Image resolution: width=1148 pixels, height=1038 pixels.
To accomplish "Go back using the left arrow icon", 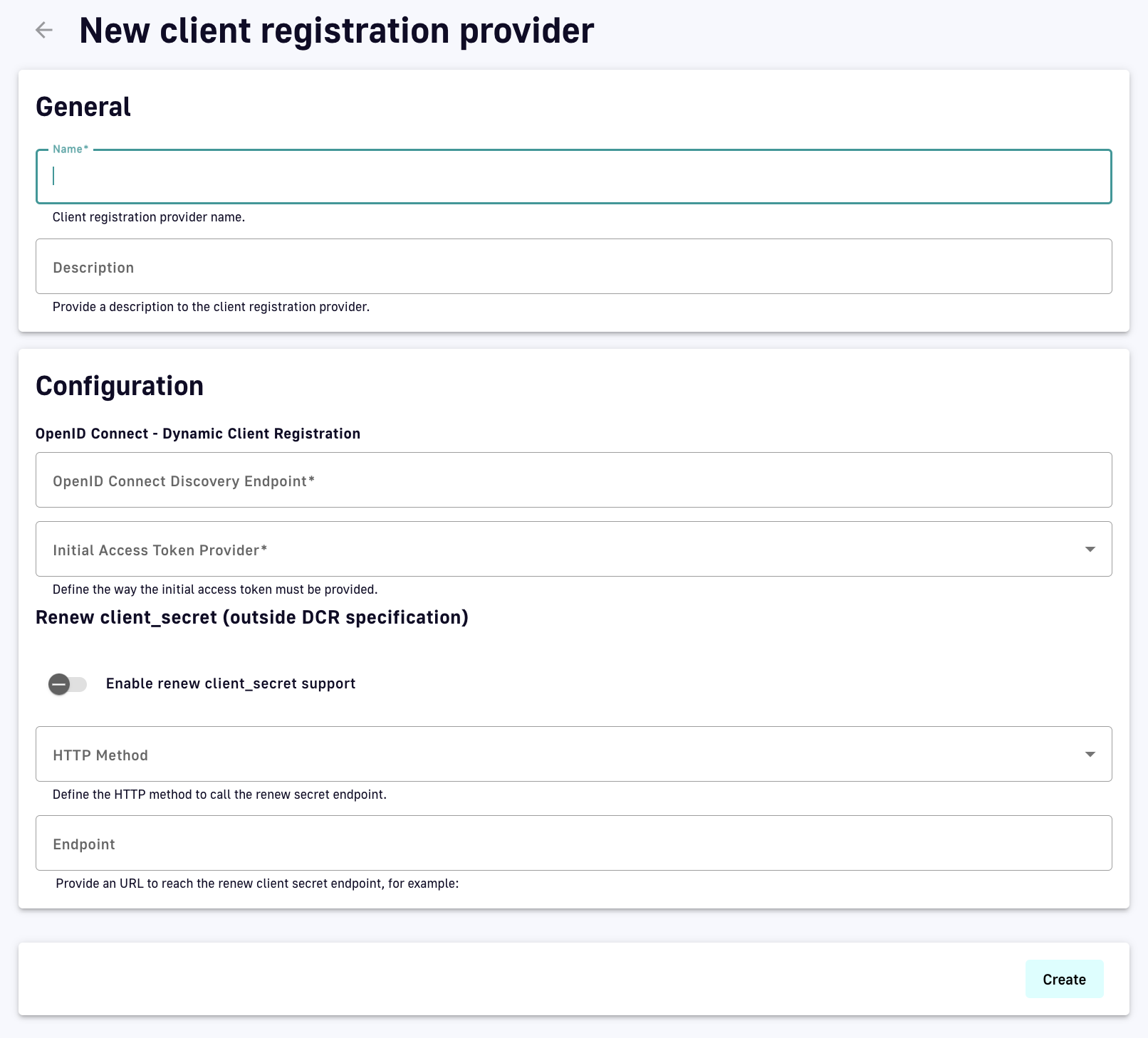I will tap(44, 30).
